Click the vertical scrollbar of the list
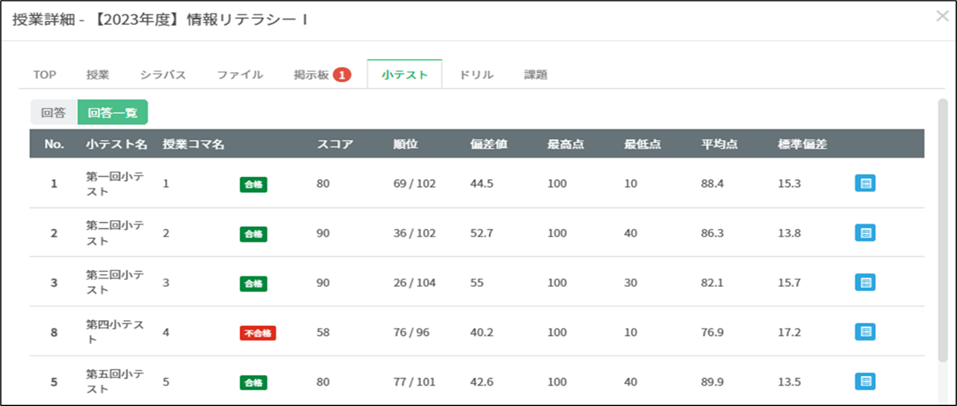The width and height of the screenshot is (957, 406). [942, 230]
